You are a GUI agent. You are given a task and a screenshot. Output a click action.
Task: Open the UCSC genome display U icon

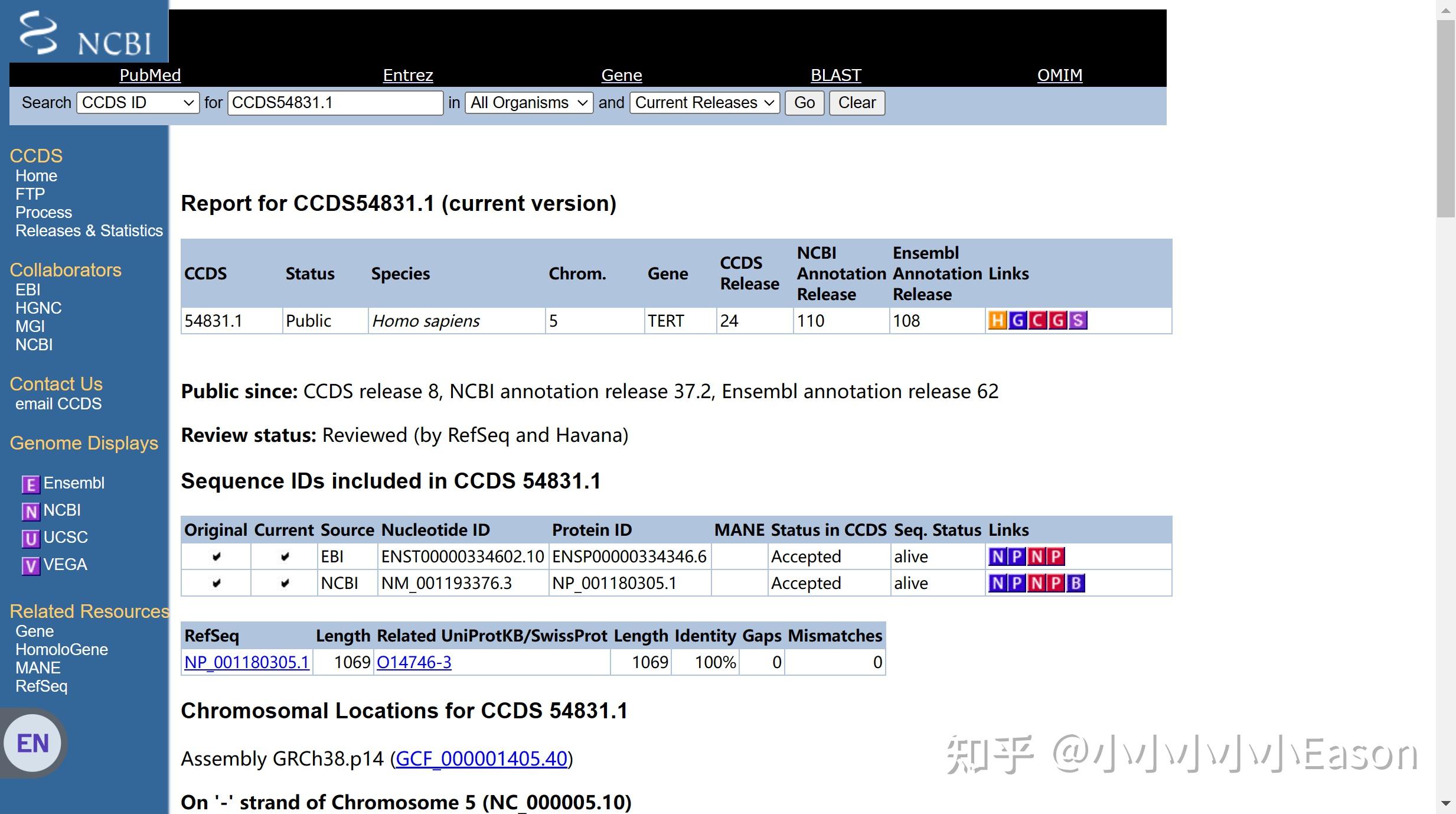[31, 539]
